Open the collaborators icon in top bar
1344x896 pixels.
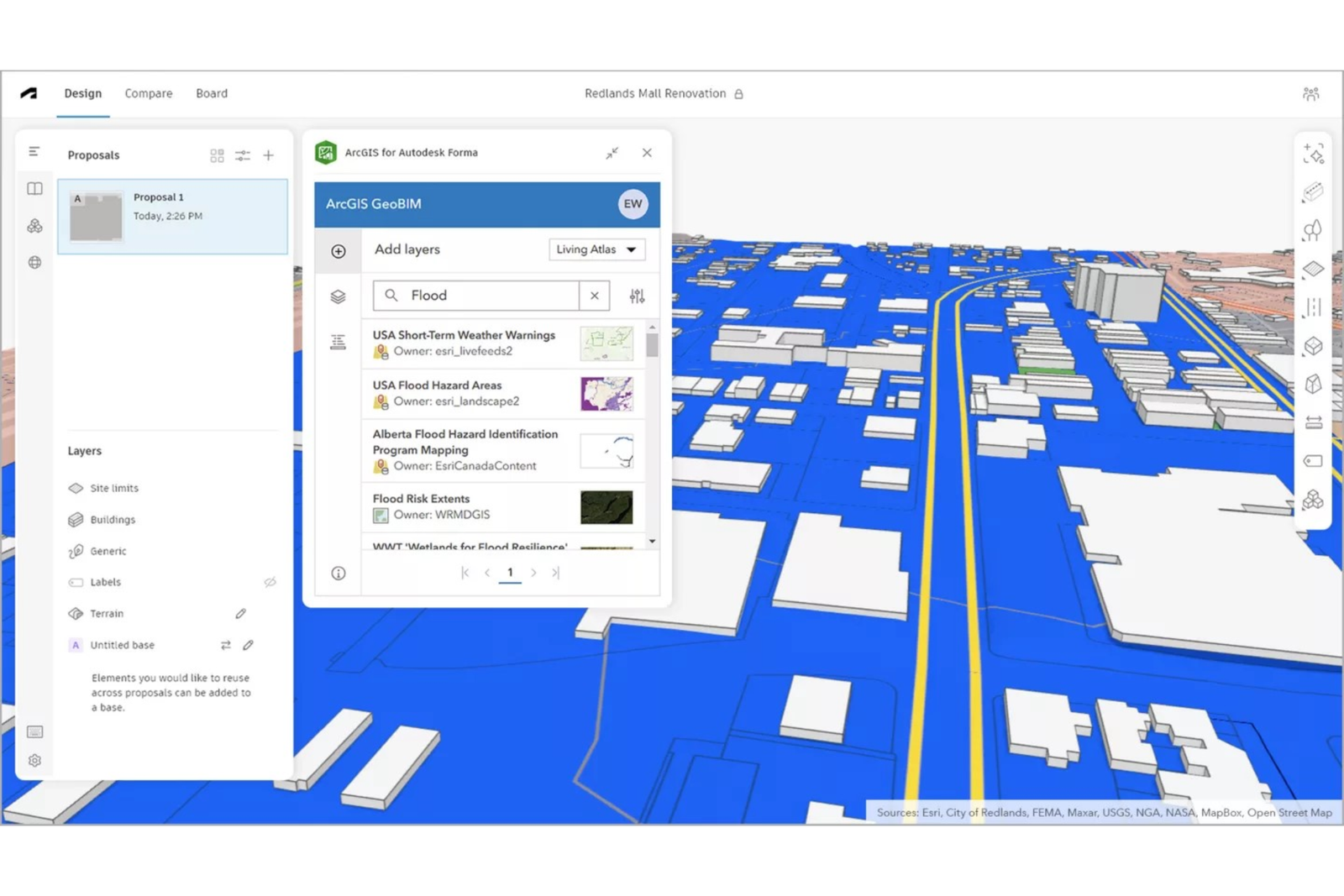tap(1310, 94)
